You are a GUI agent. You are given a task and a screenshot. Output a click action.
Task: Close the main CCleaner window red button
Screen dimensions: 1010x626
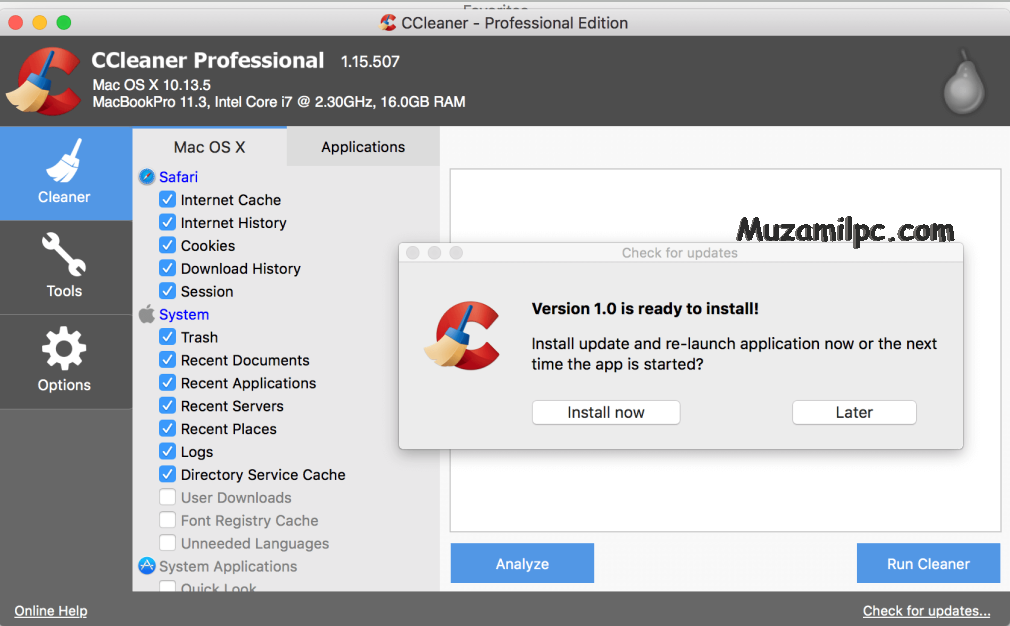[x=15, y=23]
